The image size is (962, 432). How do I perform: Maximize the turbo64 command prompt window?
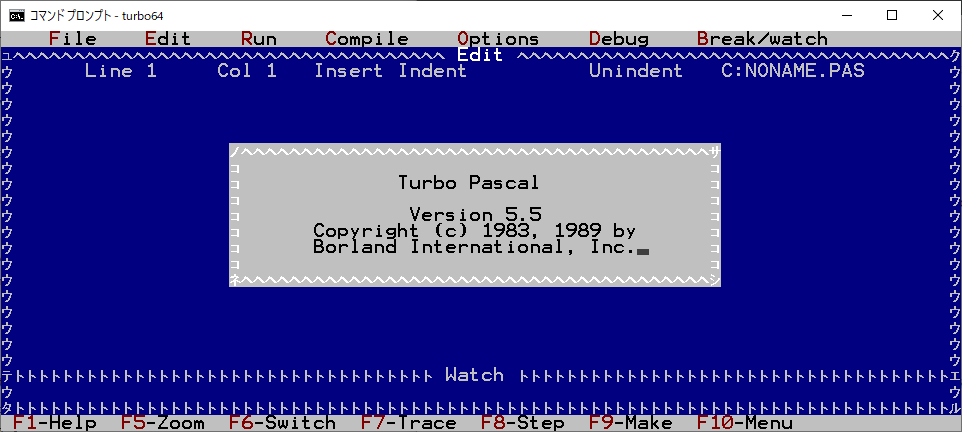[x=893, y=15]
